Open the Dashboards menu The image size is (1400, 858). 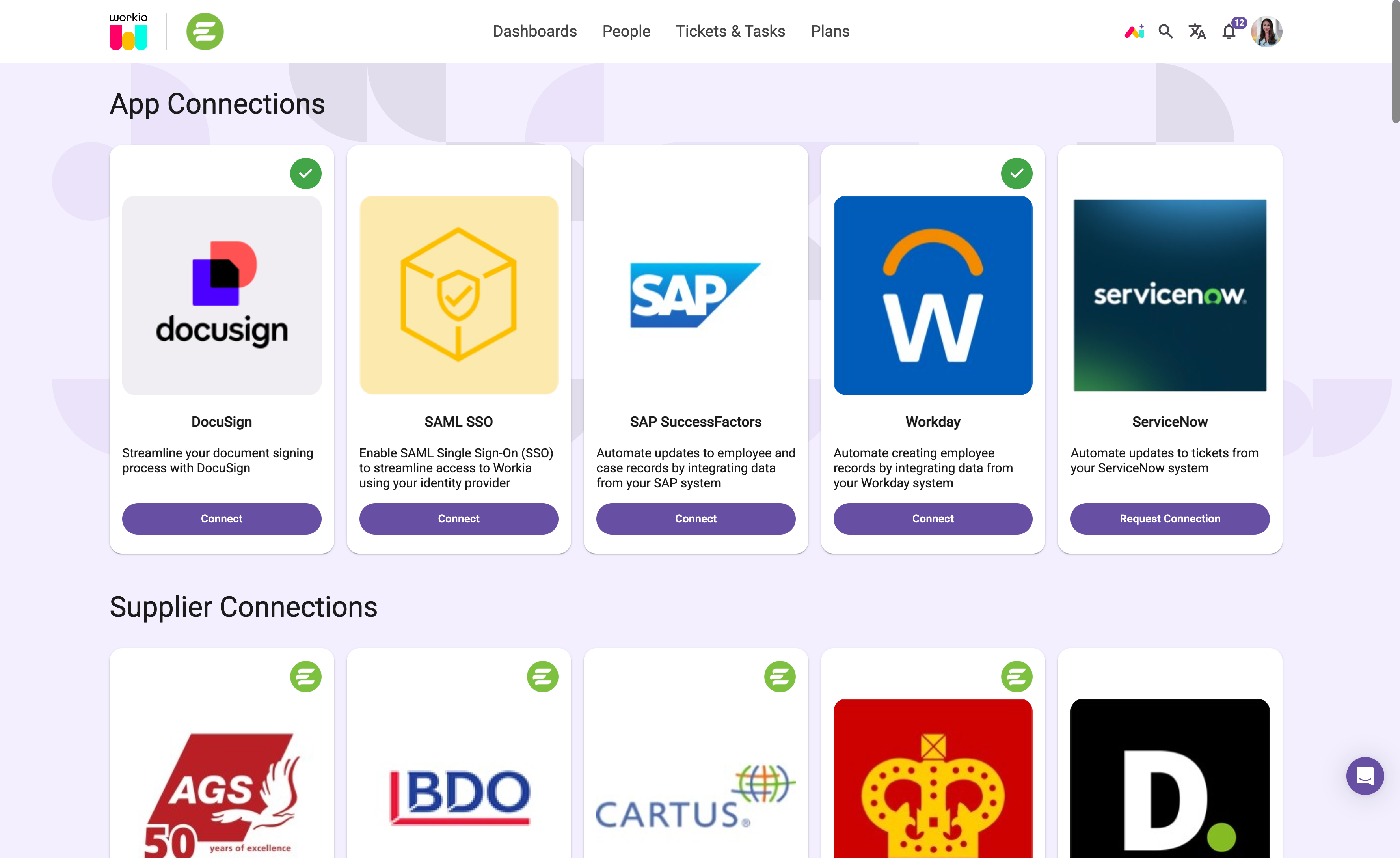pyautogui.click(x=535, y=31)
